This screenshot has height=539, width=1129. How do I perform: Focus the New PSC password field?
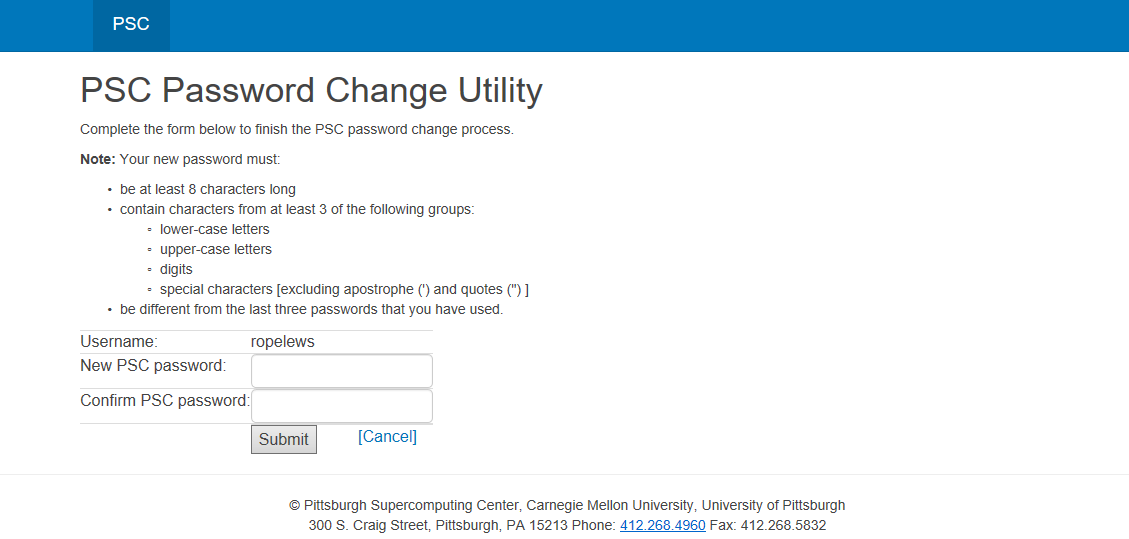pyautogui.click(x=341, y=371)
